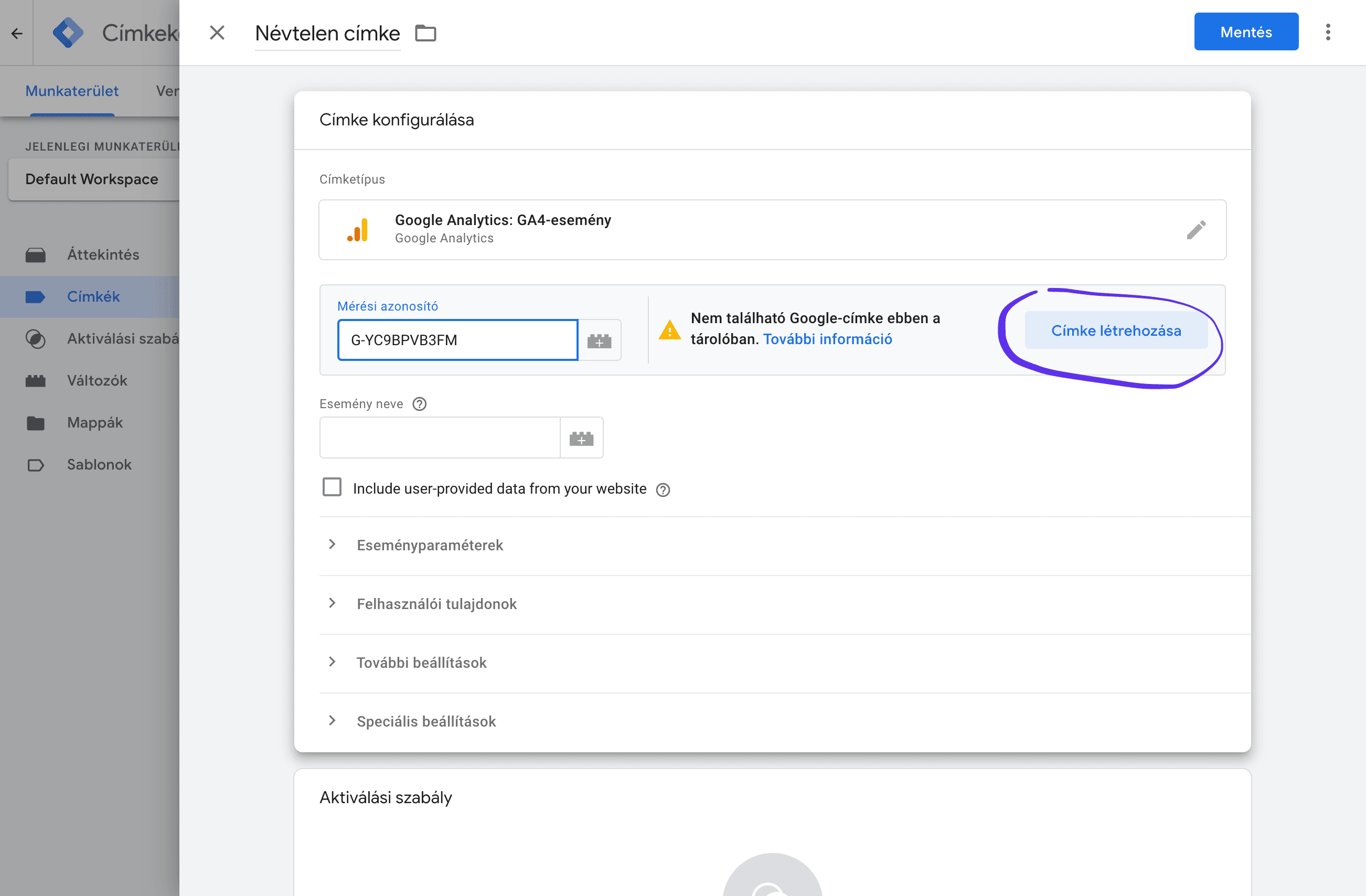Click the Google Analytics: GA4-esemény tag type card

pyautogui.click(x=772, y=230)
